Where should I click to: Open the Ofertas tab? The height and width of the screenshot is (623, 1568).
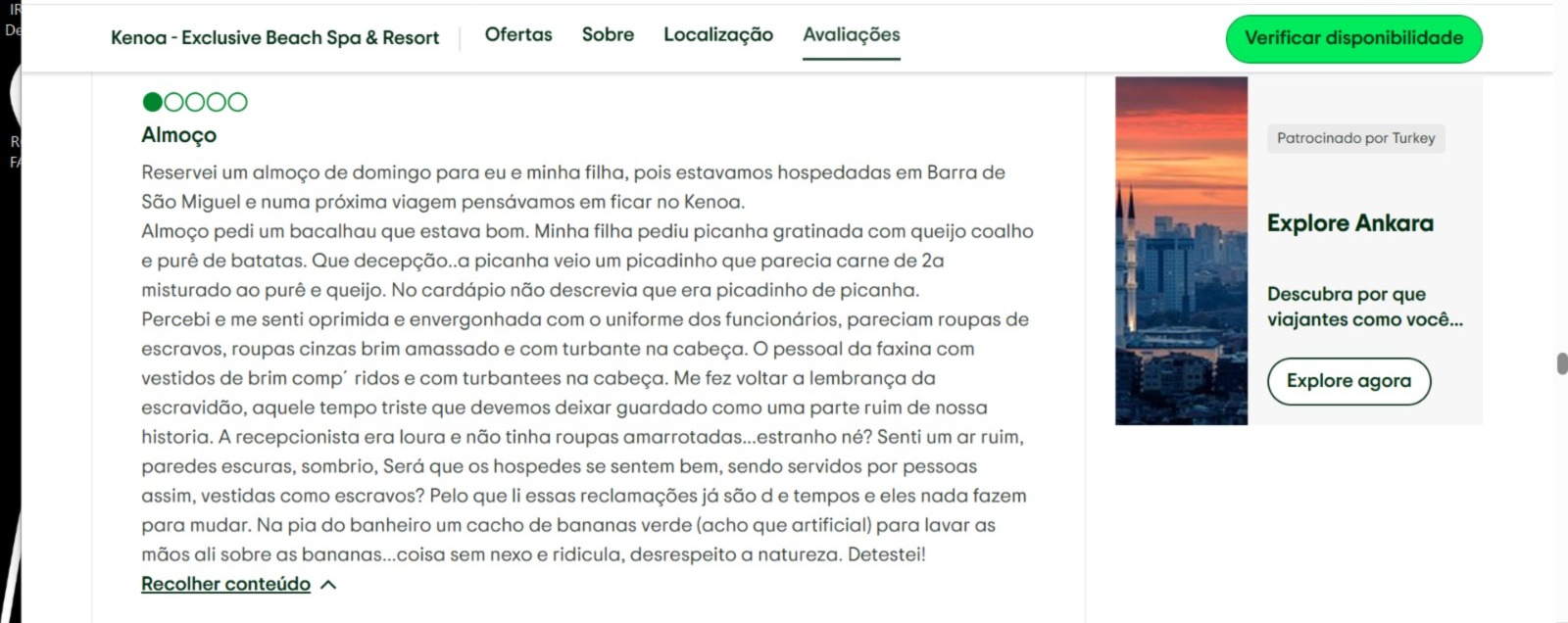pos(518,34)
